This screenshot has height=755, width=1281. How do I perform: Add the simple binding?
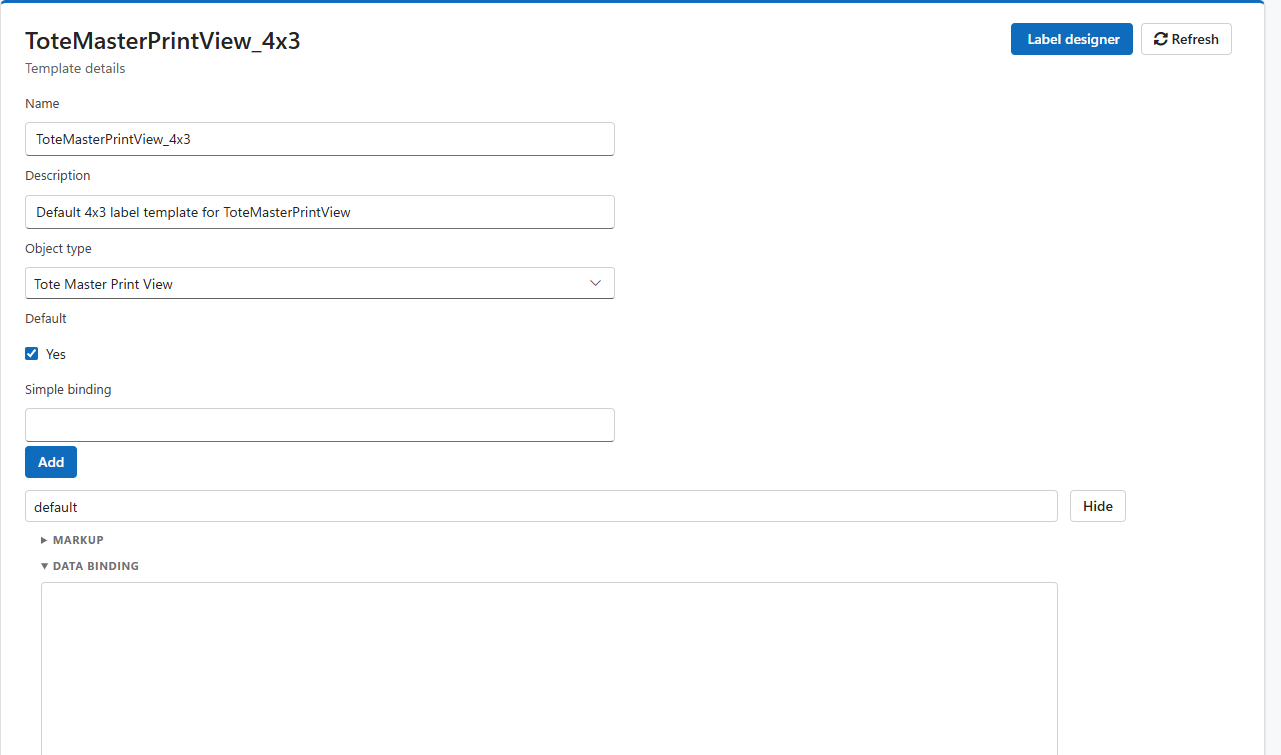51,462
